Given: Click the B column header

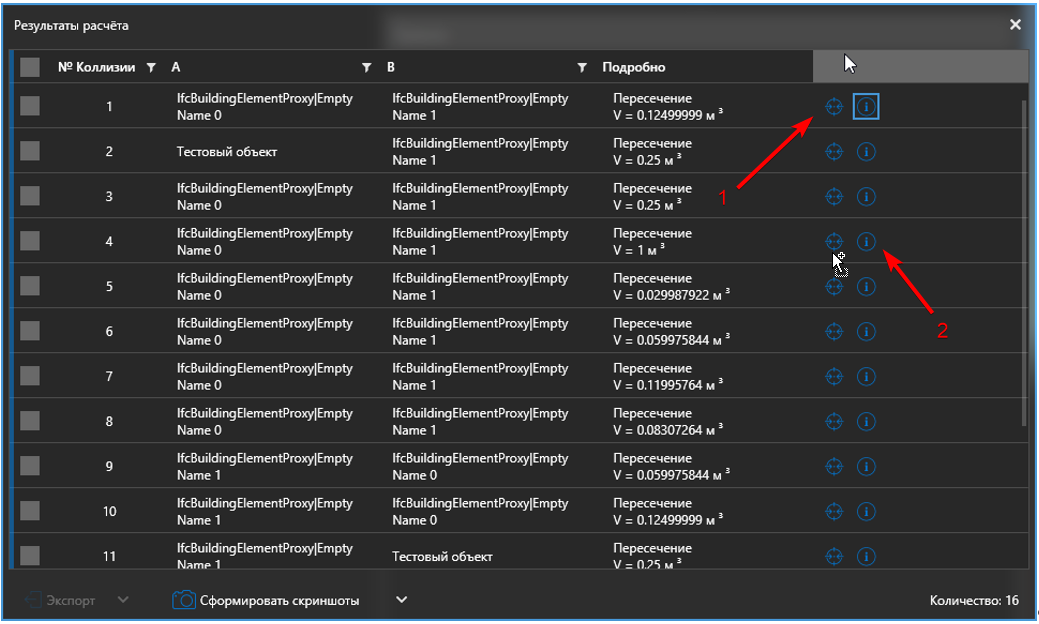Looking at the screenshot, I should tap(391, 68).
